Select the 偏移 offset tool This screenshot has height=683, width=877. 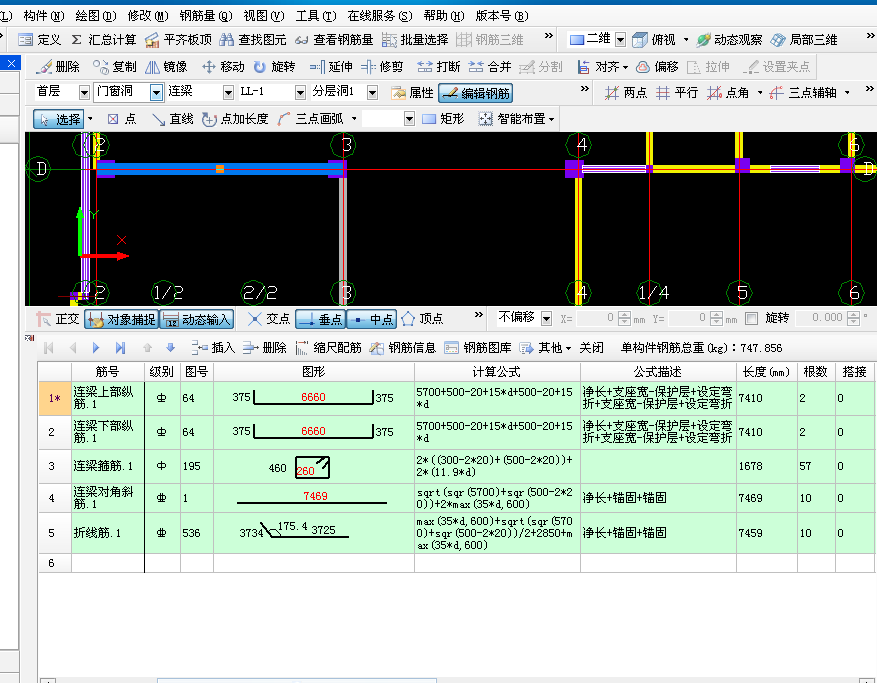(x=657, y=67)
